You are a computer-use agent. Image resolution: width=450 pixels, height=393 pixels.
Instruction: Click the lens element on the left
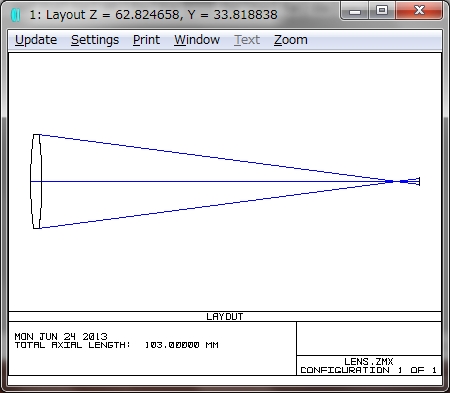point(36,181)
